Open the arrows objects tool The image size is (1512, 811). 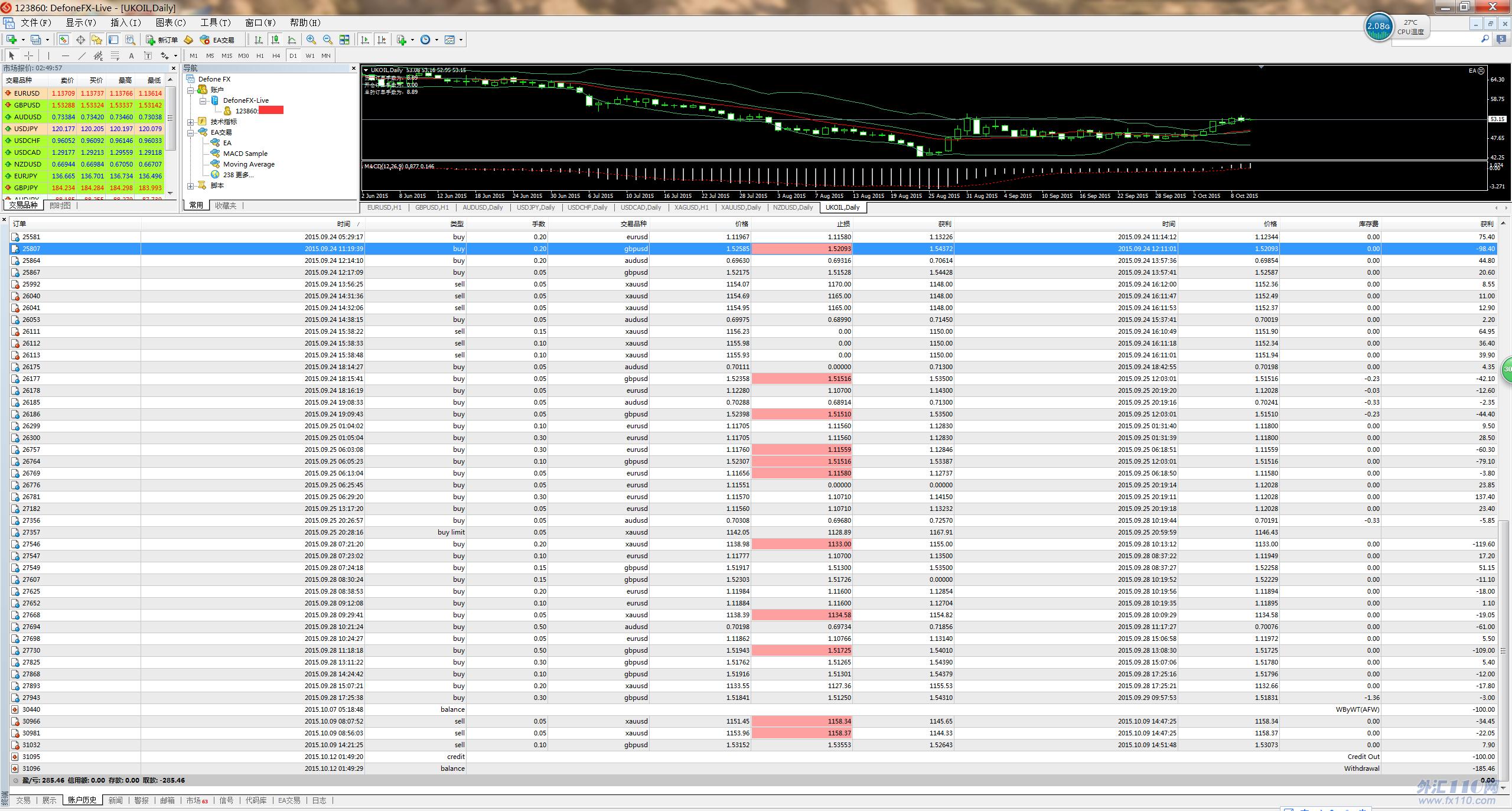(165, 56)
